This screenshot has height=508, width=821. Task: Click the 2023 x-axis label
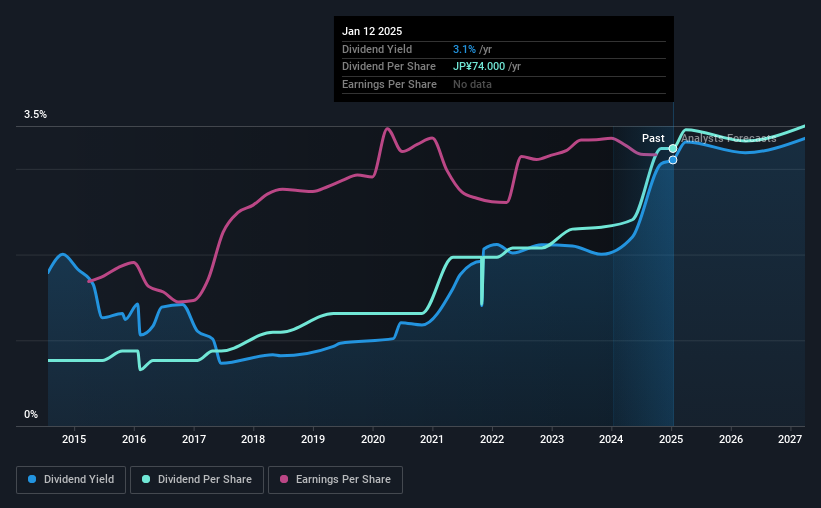[x=552, y=439]
